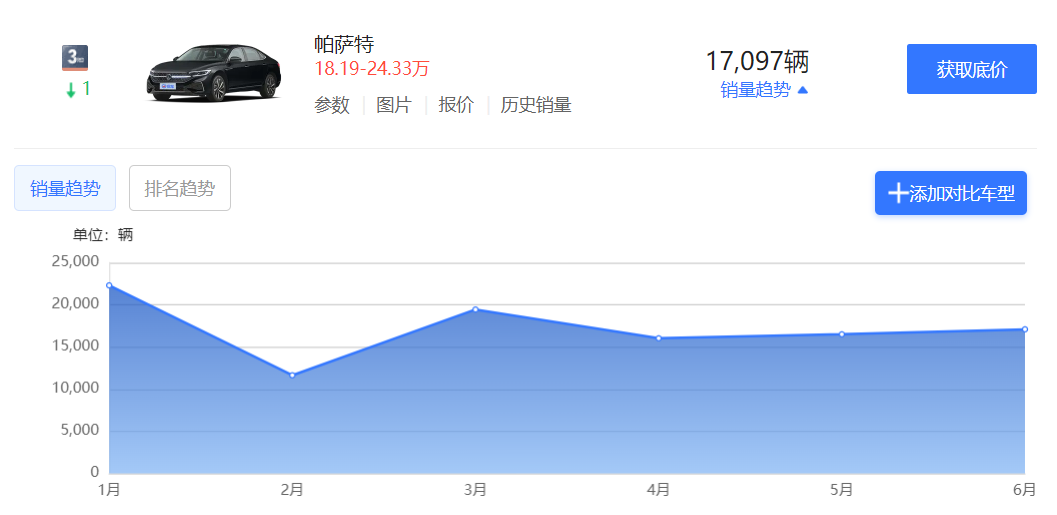Open the 图片 pictures link
The height and width of the screenshot is (515, 1057).
point(394,105)
